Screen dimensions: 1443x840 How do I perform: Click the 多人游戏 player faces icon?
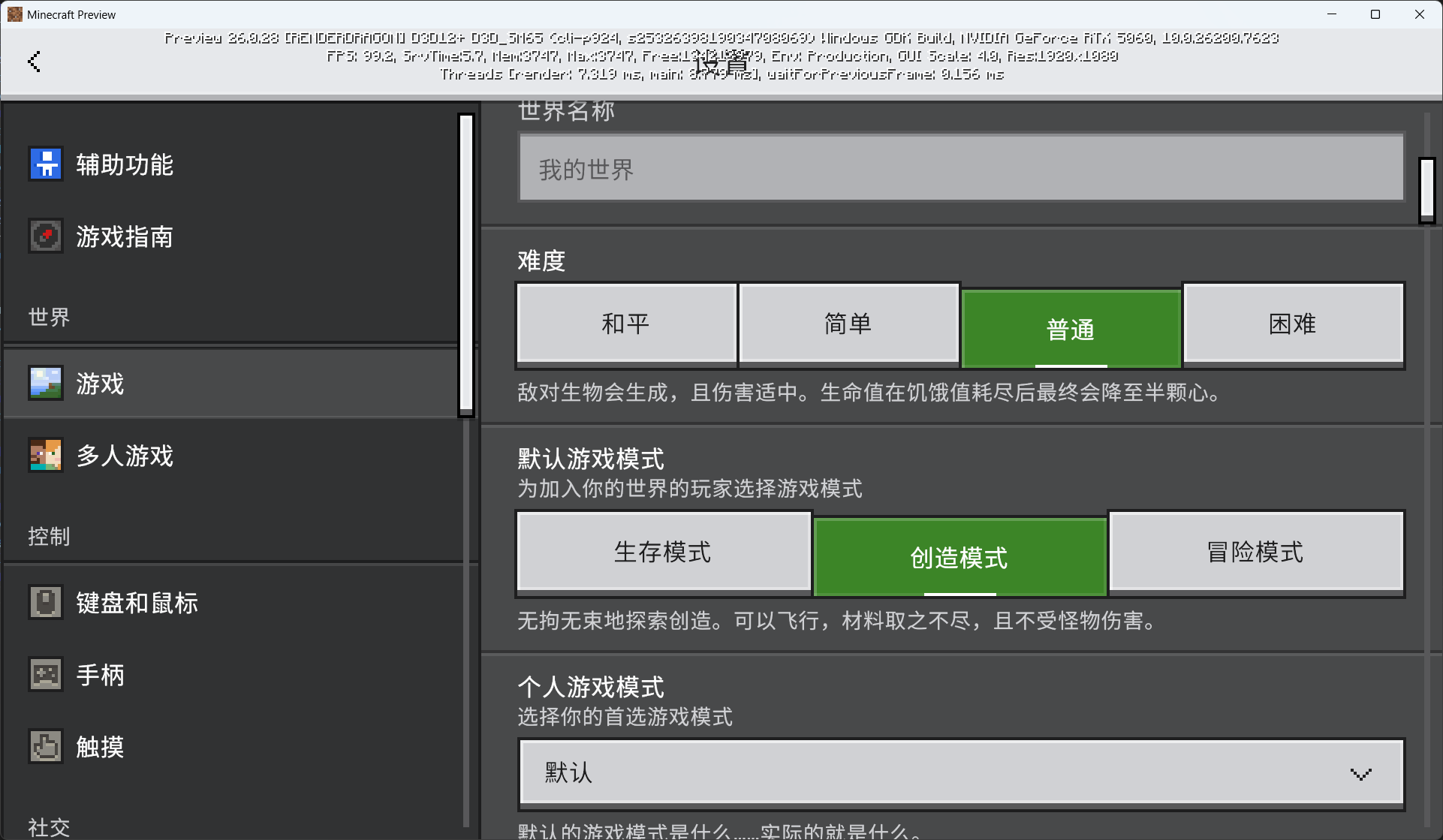point(46,455)
